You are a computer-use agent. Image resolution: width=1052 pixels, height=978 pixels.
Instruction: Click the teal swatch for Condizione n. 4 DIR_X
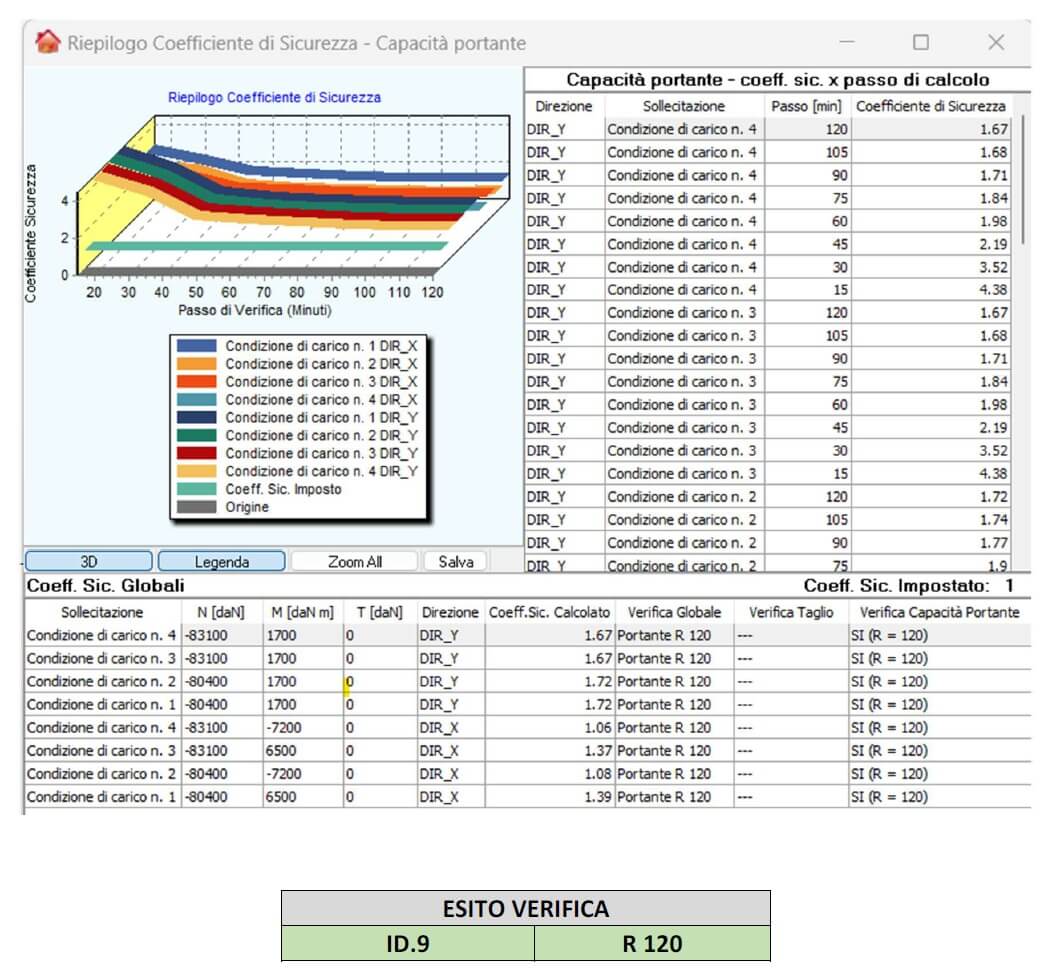pyautogui.click(x=197, y=400)
